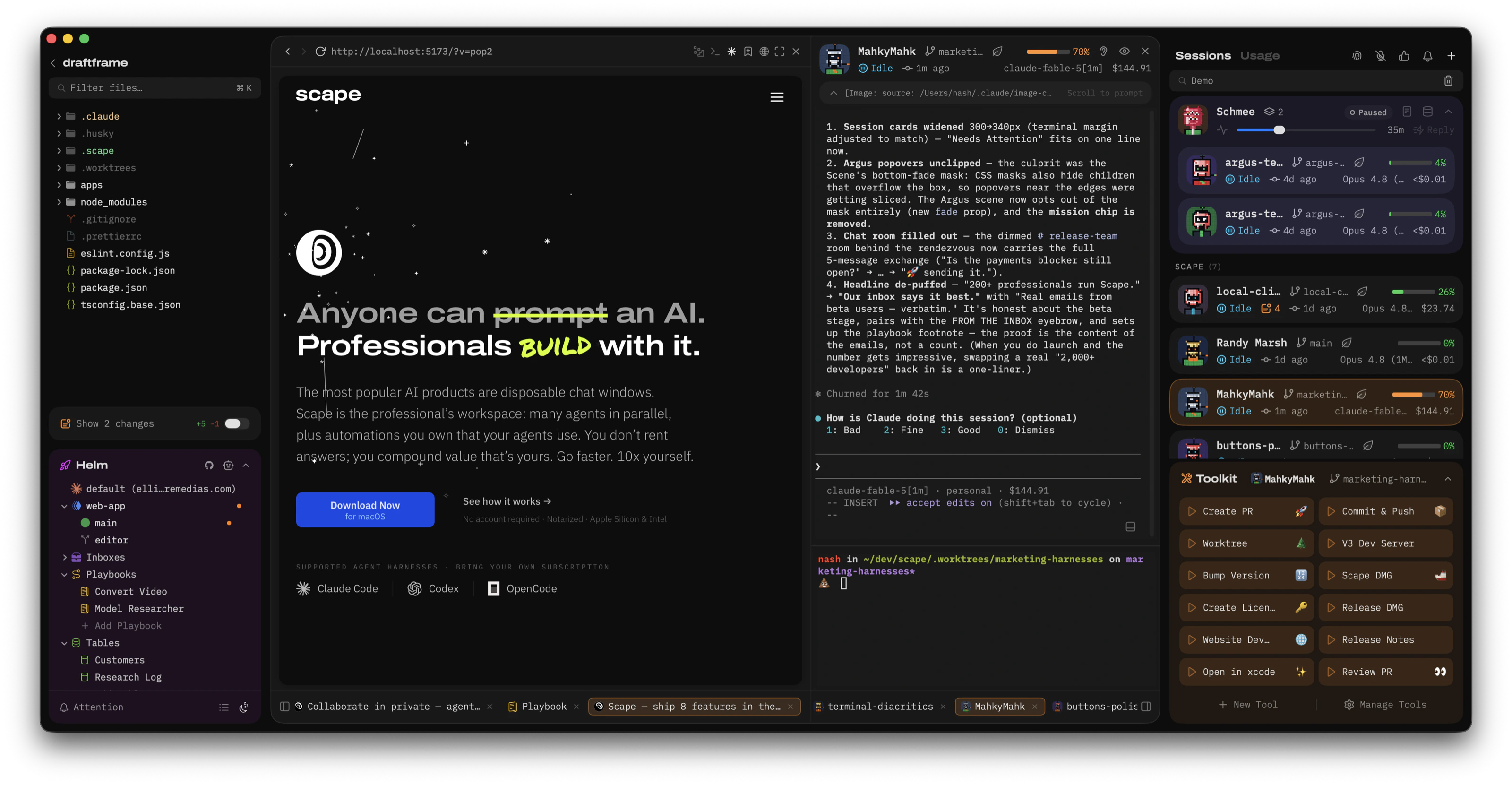
Task: Open the database icon on Schmee card
Action: pos(1427,112)
